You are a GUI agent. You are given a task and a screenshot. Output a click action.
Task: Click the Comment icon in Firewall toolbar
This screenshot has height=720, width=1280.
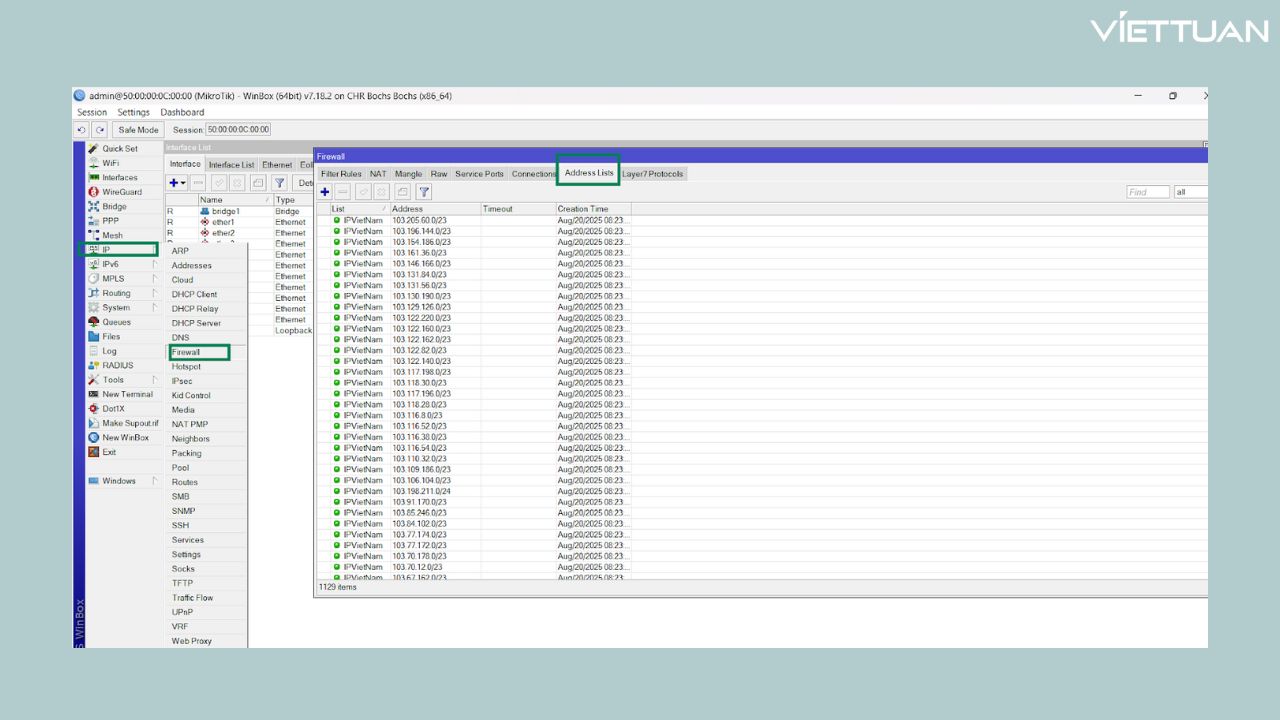402,191
